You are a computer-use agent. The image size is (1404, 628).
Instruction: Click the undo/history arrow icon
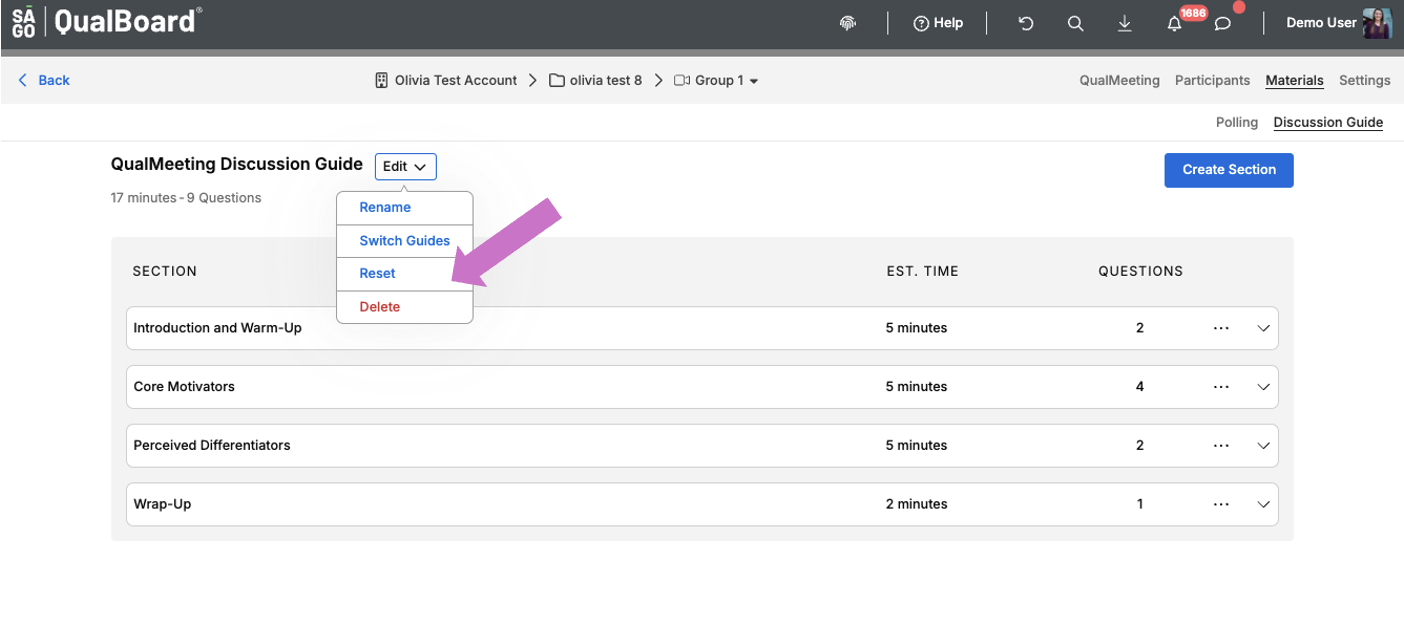[1025, 23]
